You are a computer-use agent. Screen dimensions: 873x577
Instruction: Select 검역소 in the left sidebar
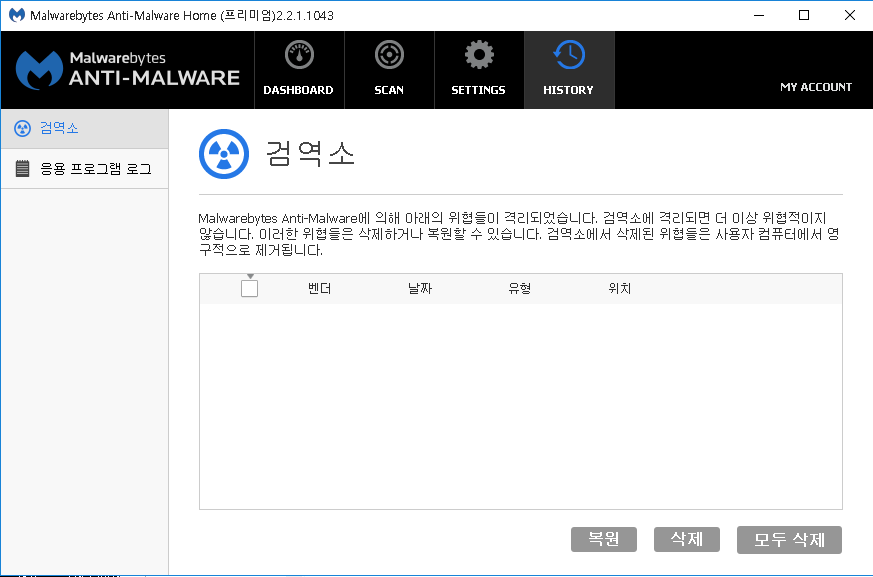pos(85,129)
